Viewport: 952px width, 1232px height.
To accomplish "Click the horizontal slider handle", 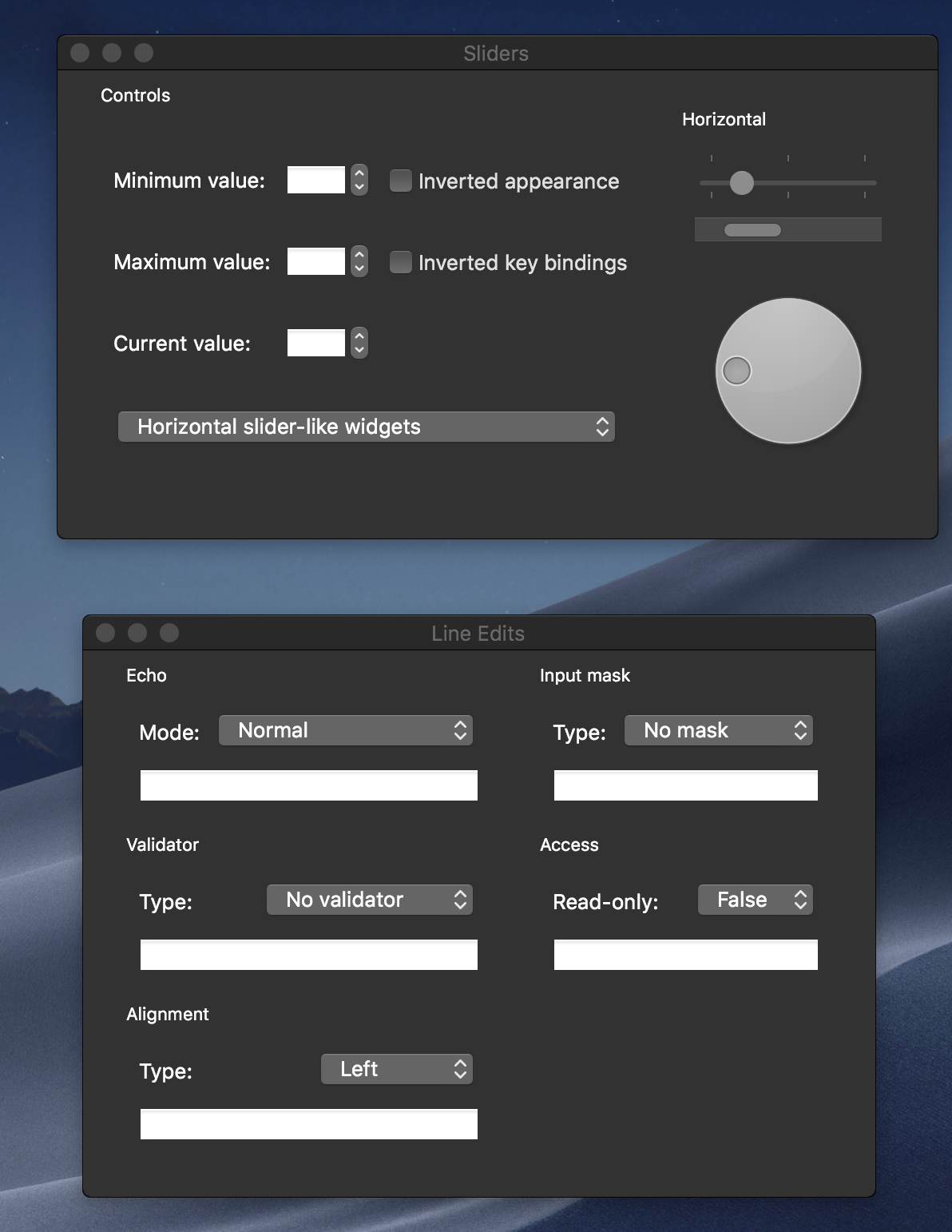I will pyautogui.click(x=741, y=183).
